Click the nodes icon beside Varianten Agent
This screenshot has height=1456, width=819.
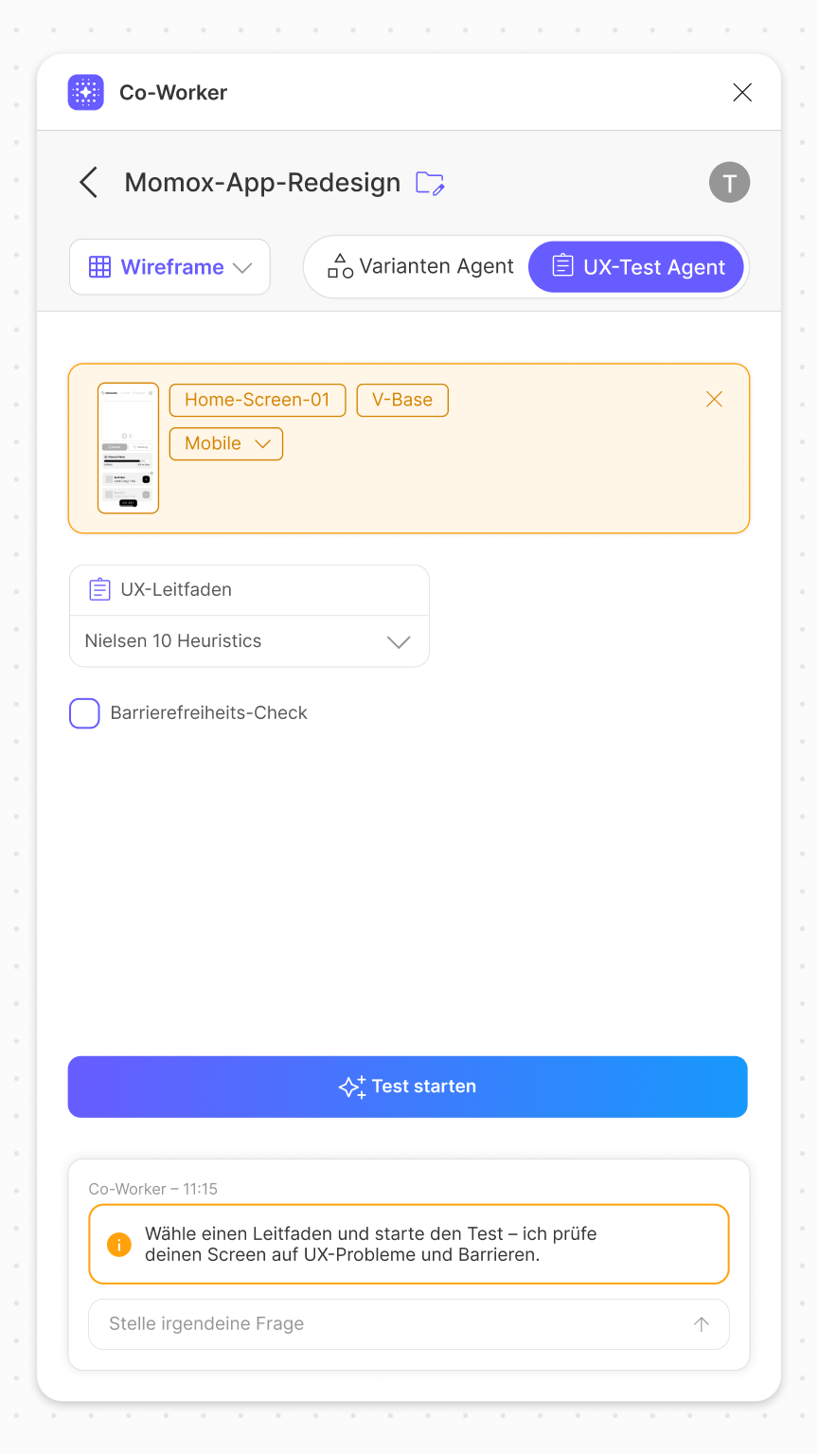pyautogui.click(x=339, y=266)
